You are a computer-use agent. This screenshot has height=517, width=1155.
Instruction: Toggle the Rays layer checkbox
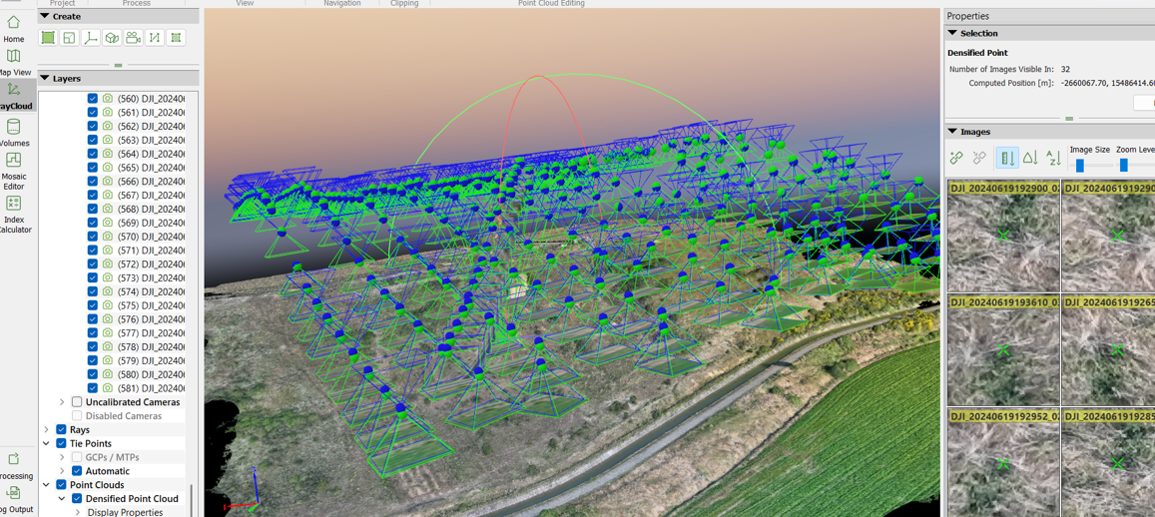point(61,429)
